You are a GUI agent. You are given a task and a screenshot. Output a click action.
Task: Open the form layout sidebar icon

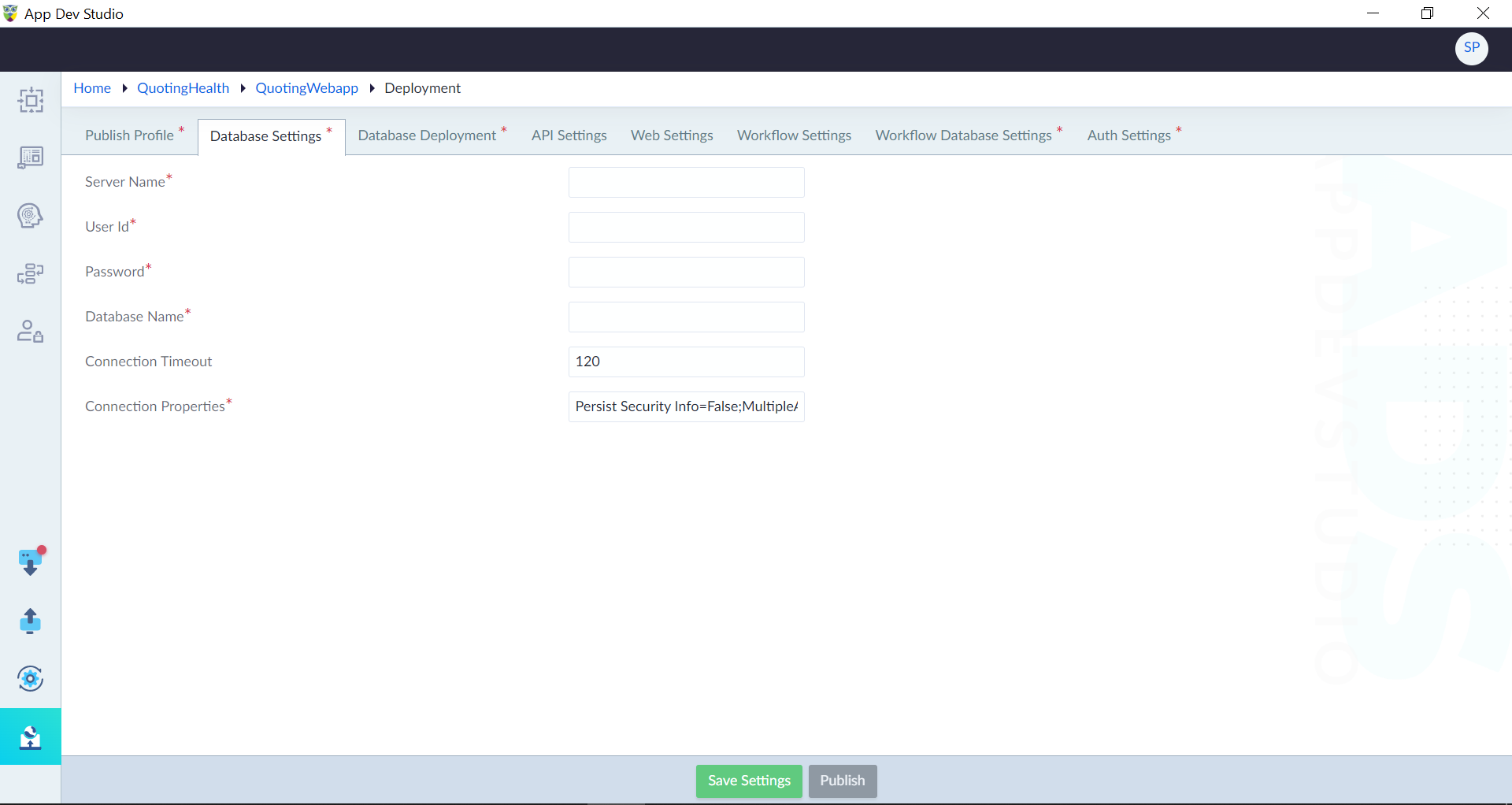pos(31,158)
